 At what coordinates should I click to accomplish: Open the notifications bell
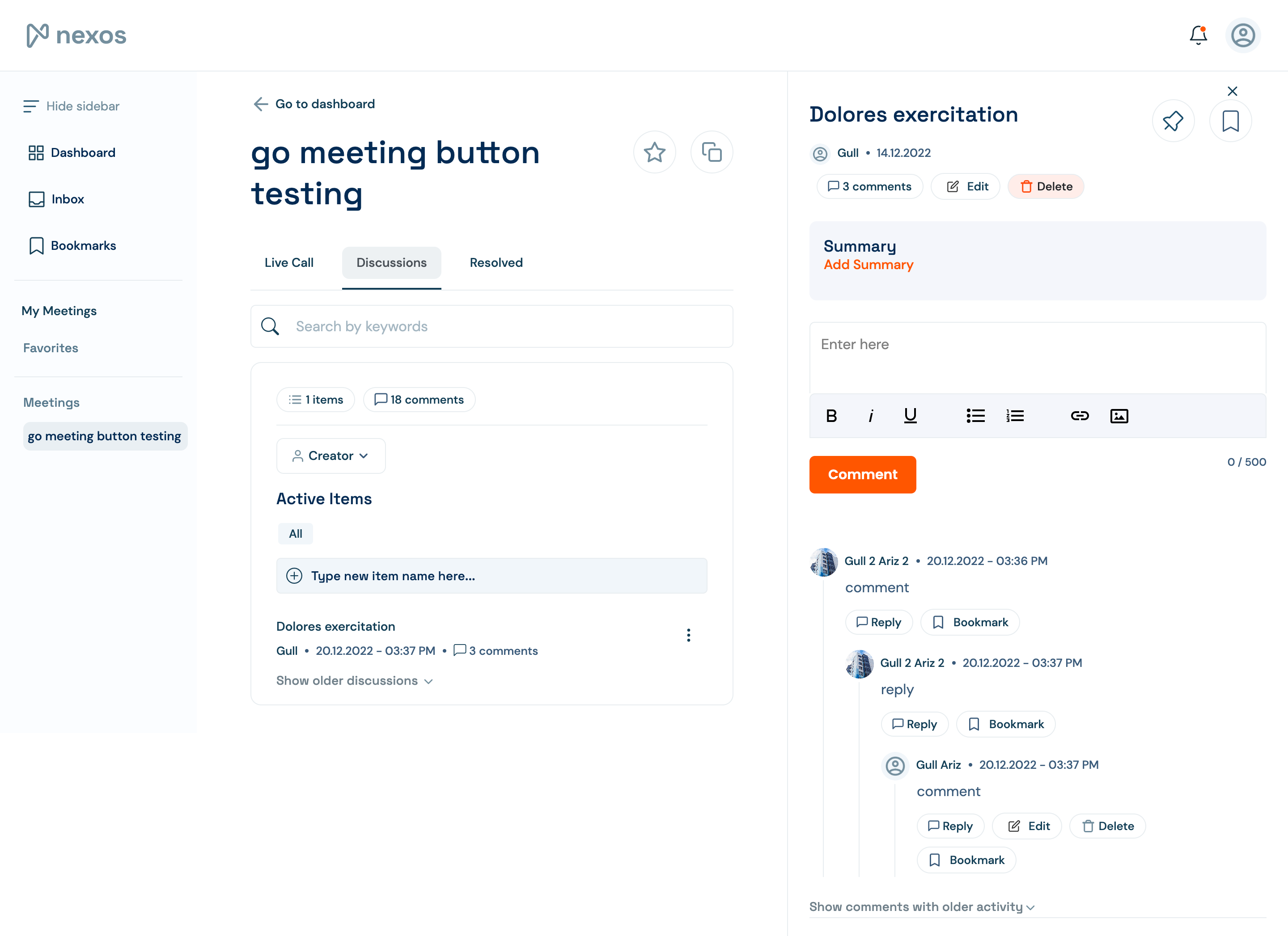click(1198, 35)
